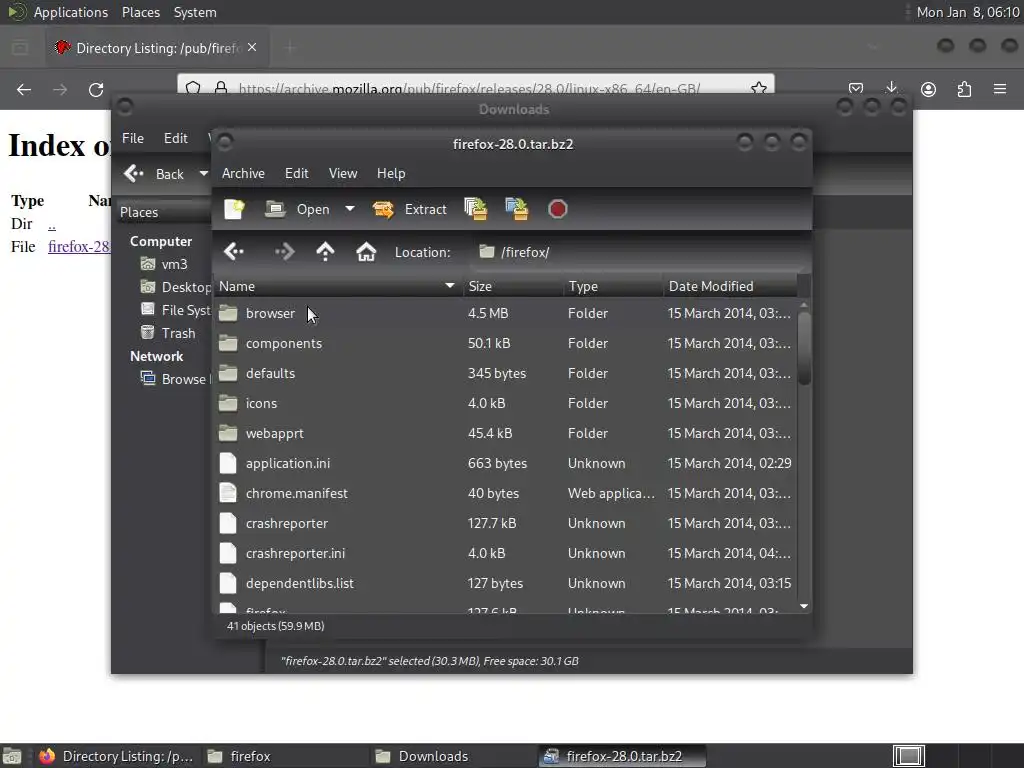Screen dimensions: 1024x768
Task: Select the browser folder icon
Action: click(228, 313)
